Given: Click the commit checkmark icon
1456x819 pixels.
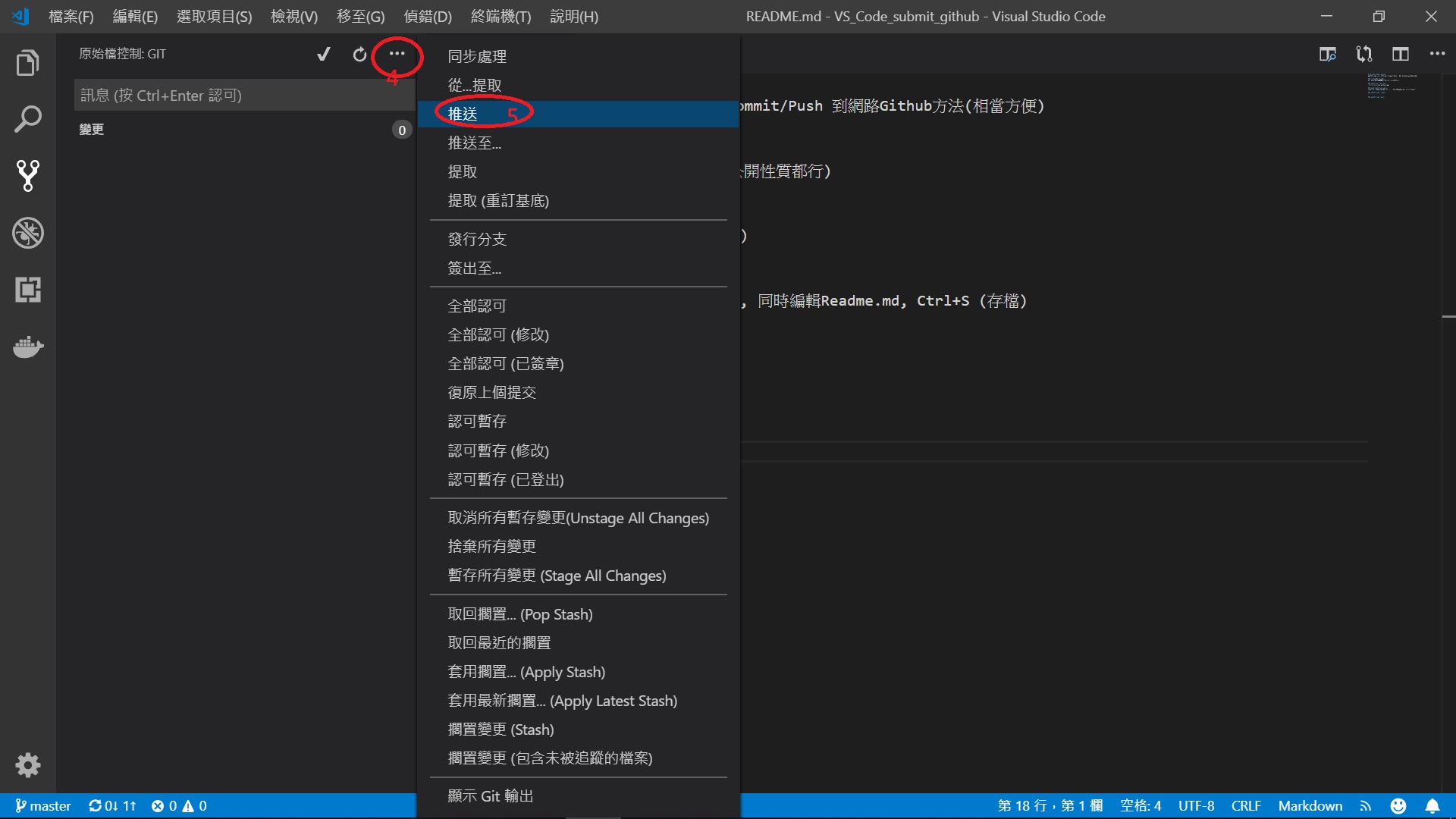Looking at the screenshot, I should [x=324, y=54].
